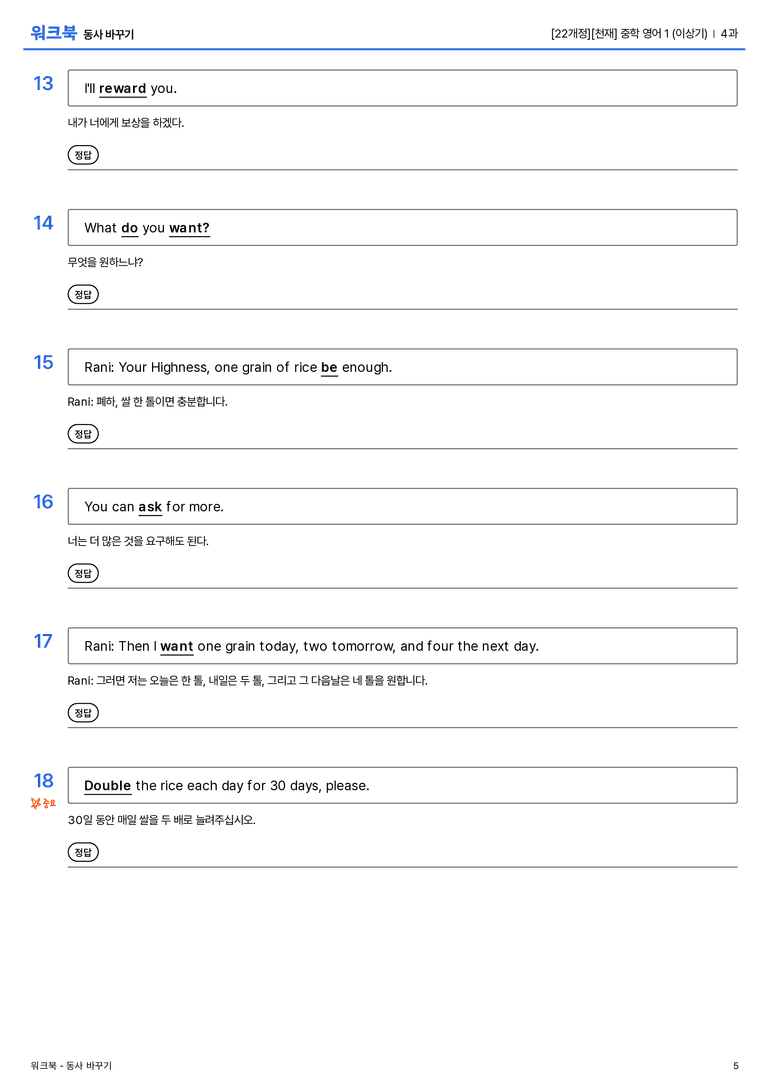
Task: Click the underlined verb be
Action: [x=329, y=367]
